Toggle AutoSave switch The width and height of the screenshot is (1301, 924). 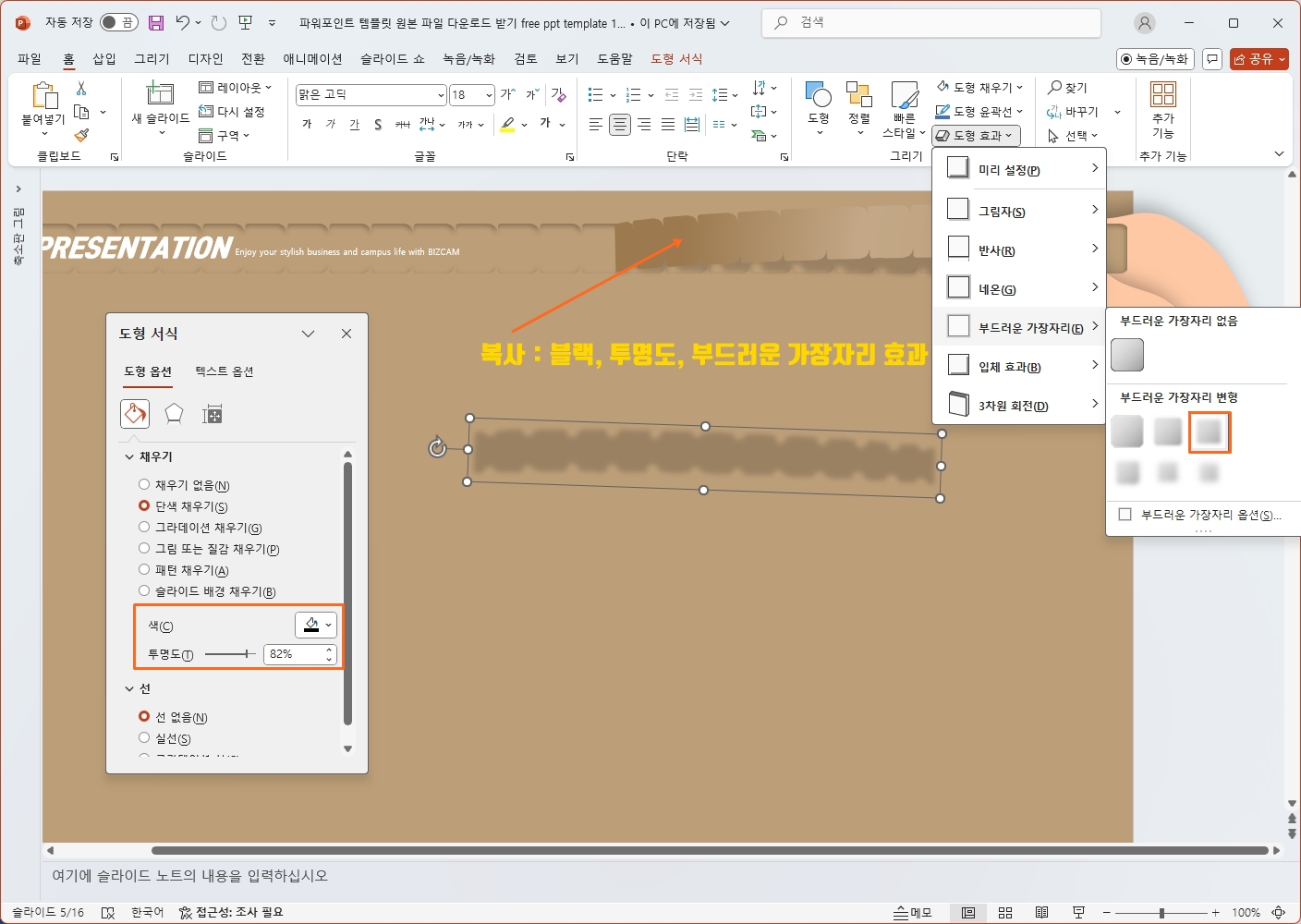[119, 23]
